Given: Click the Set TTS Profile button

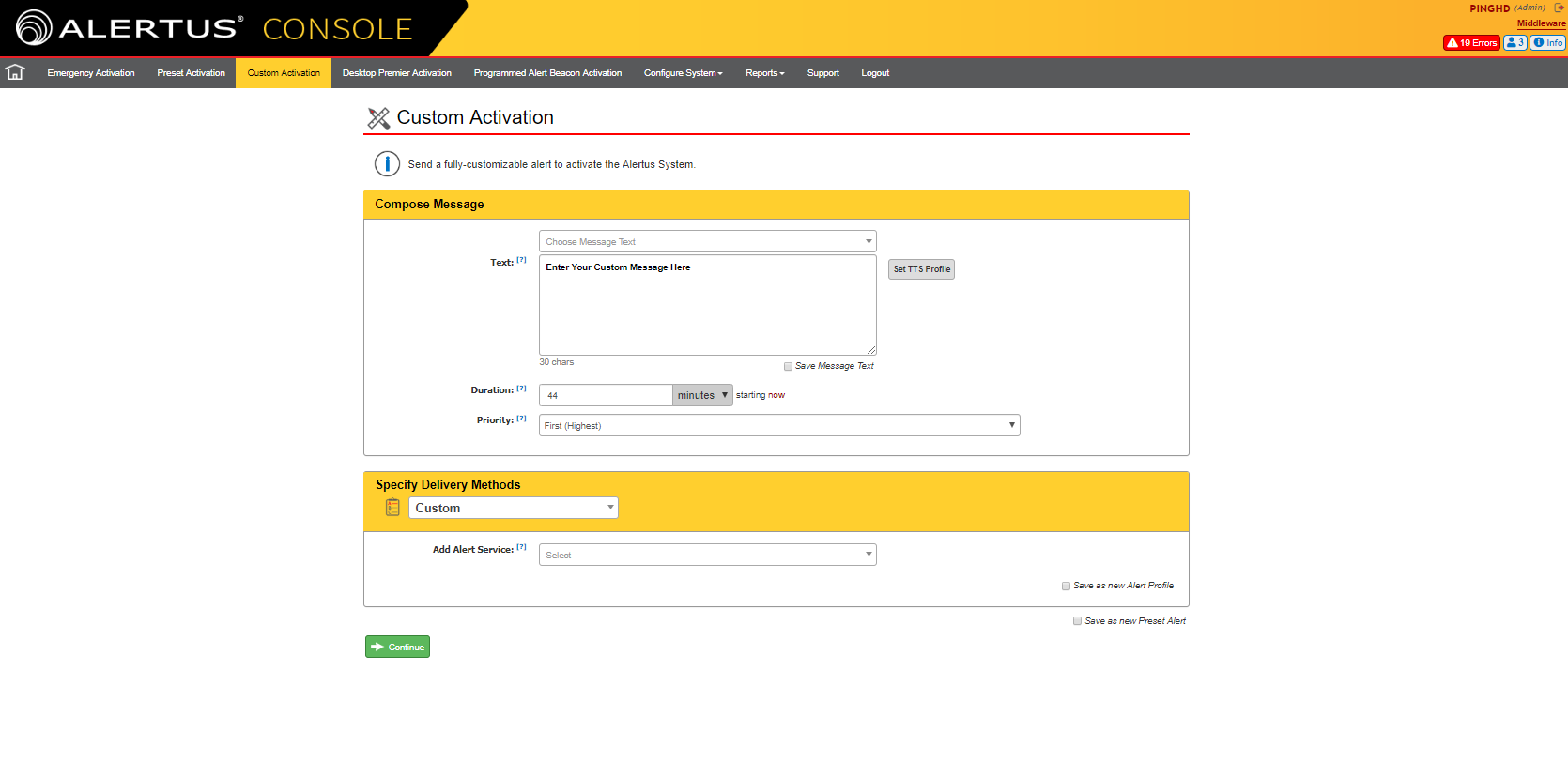Looking at the screenshot, I should tap(921, 269).
